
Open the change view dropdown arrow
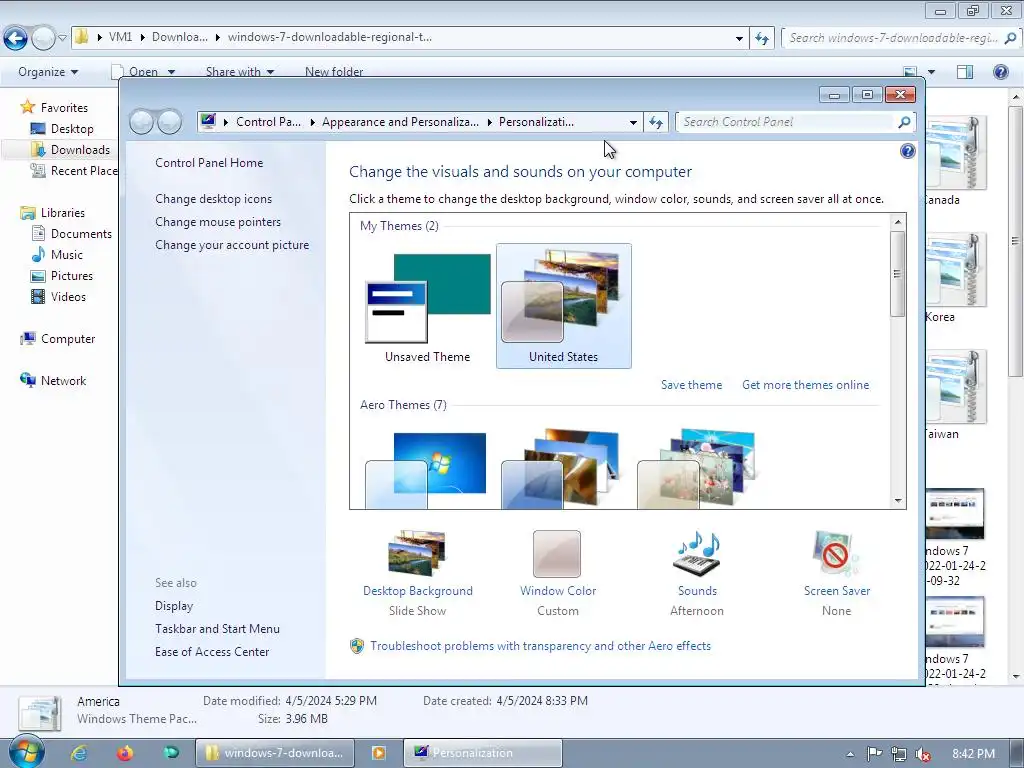[931, 72]
